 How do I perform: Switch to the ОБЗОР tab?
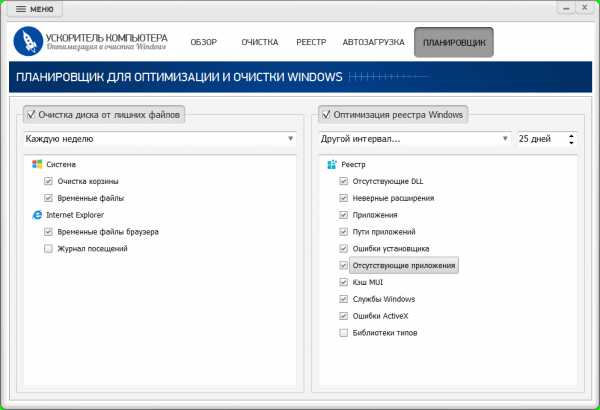pyautogui.click(x=204, y=42)
